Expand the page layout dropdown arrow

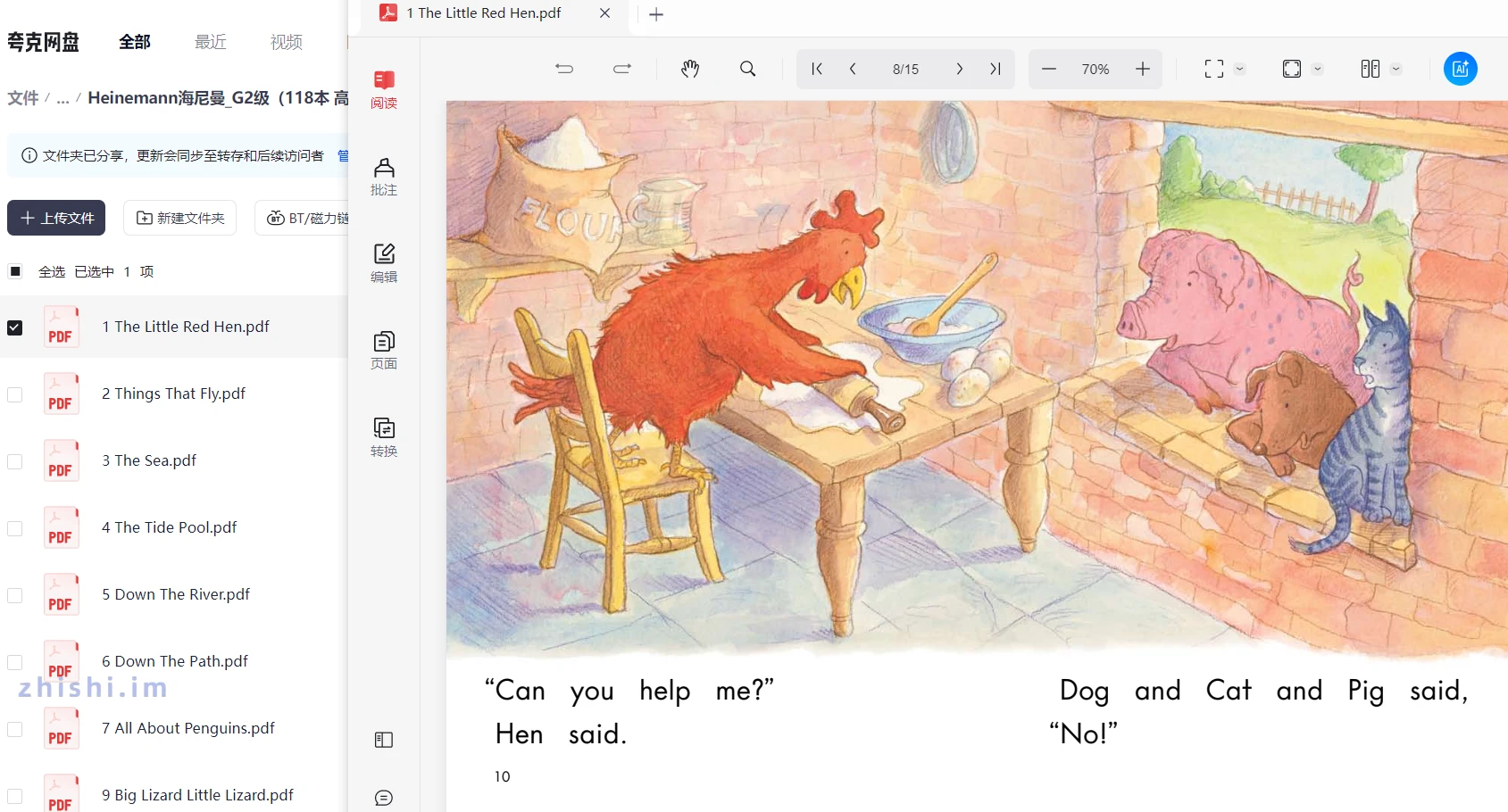pos(1396,69)
